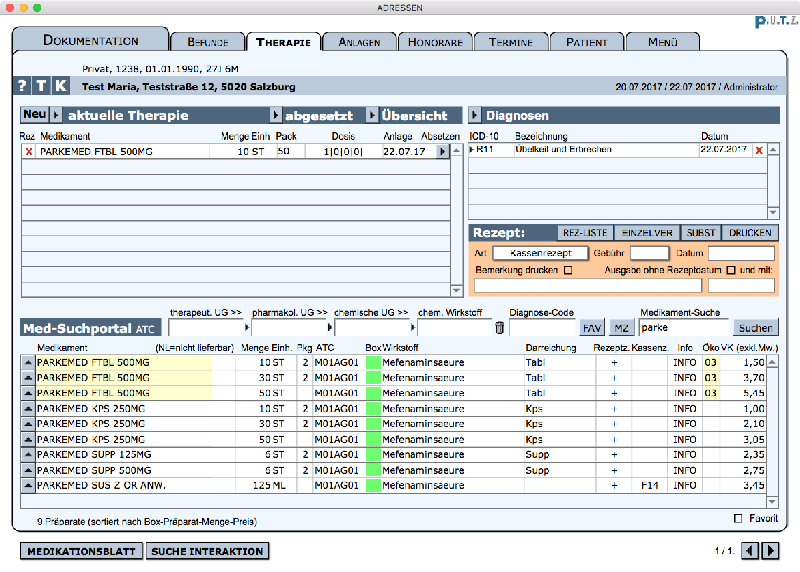The width and height of the screenshot is (800, 572).
Task: Switch to the Dokumentation tab
Action: pyautogui.click(x=90, y=40)
